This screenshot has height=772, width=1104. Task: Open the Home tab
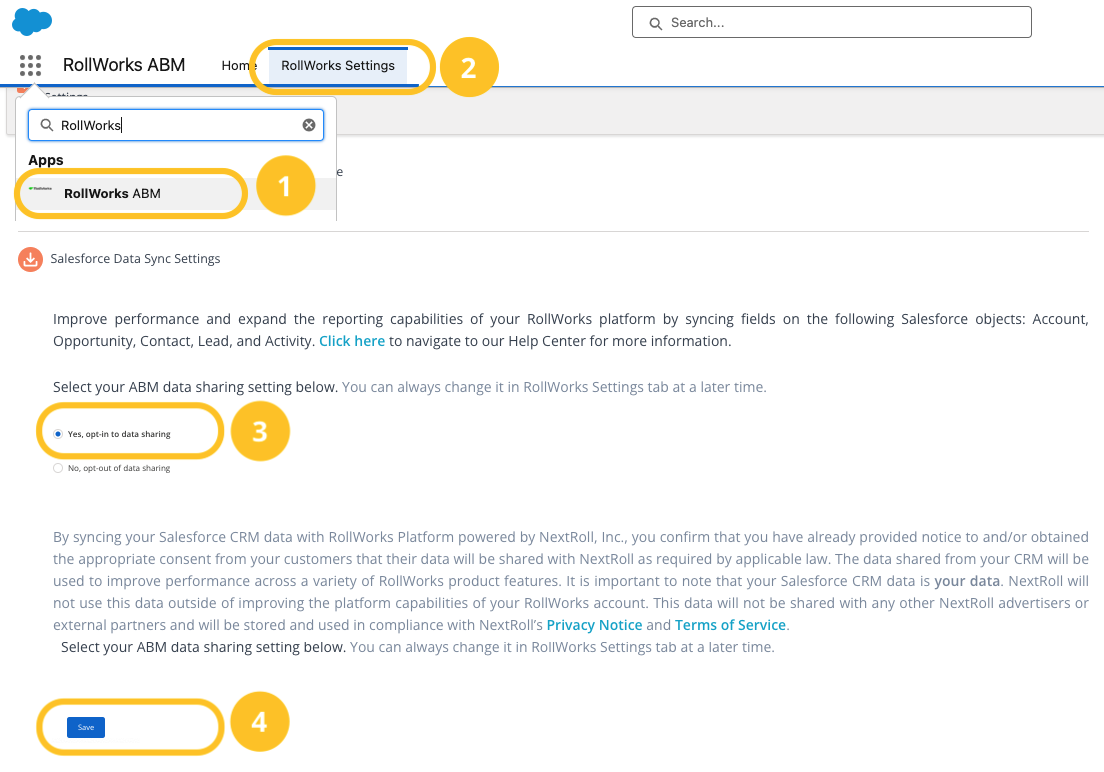coord(238,66)
